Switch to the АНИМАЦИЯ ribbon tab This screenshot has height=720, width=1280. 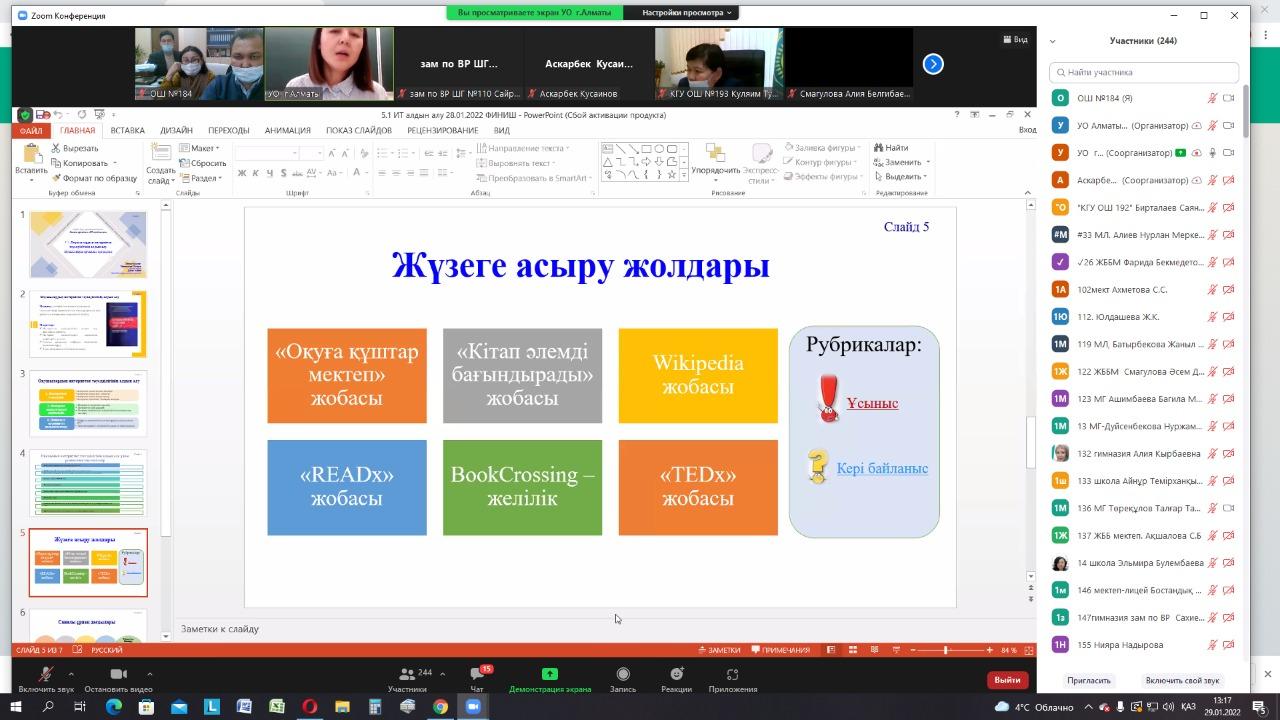pos(288,130)
